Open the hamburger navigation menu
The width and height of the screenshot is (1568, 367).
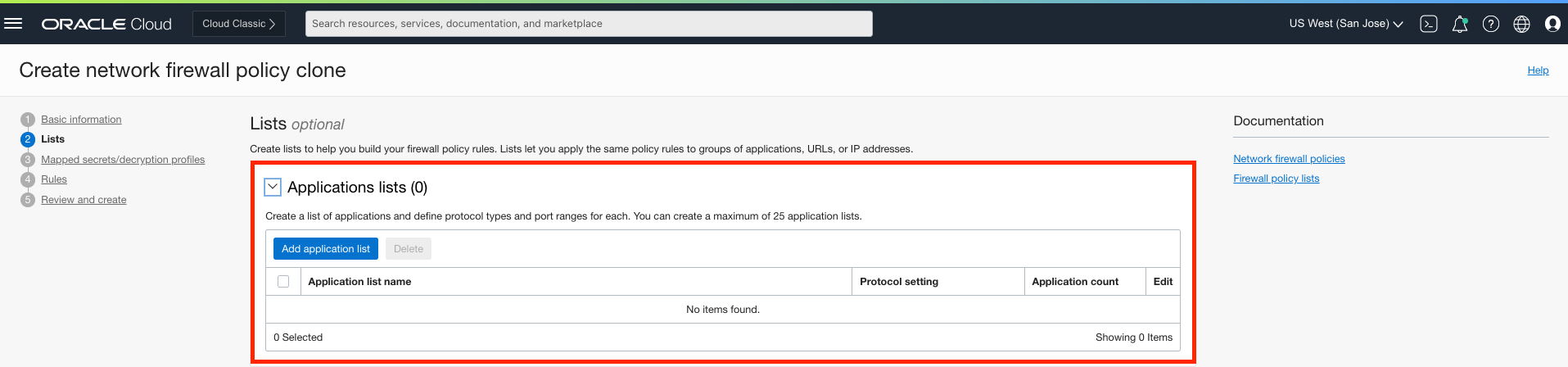(x=13, y=23)
